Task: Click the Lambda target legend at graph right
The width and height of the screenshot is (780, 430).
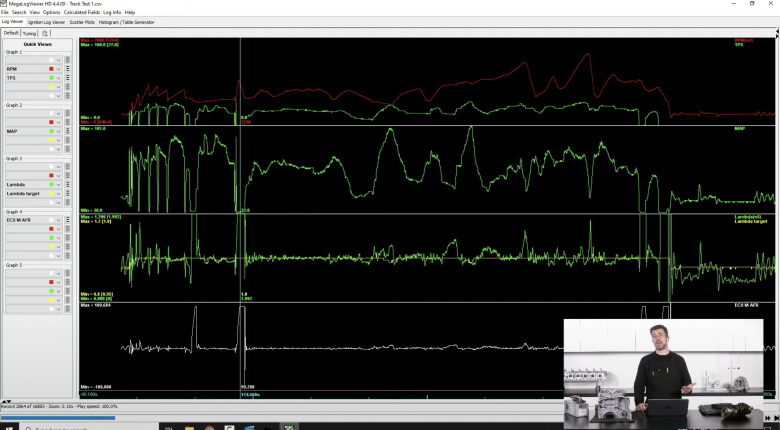Action: click(751, 221)
